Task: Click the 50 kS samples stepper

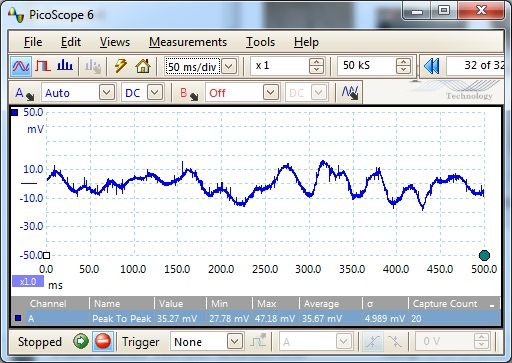Action: 403,66
